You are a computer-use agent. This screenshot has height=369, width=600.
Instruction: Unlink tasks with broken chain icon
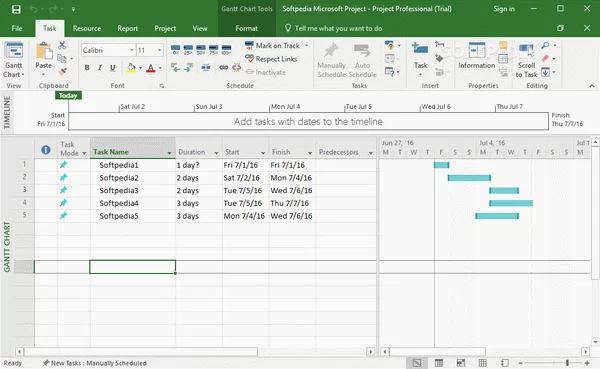pyautogui.click(x=236, y=68)
